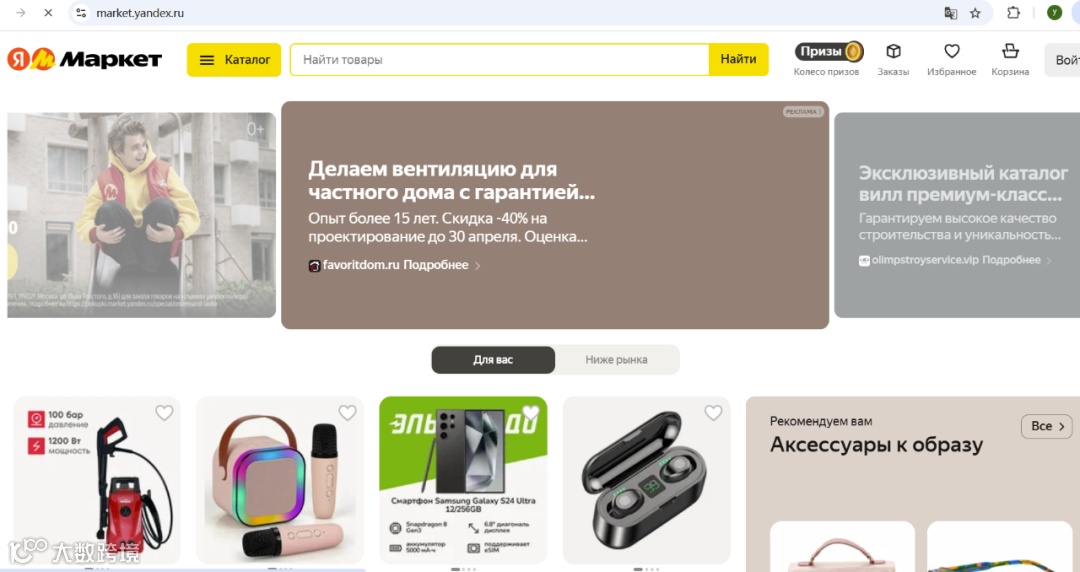Switch to the Ниже рынка tab

click(616, 360)
